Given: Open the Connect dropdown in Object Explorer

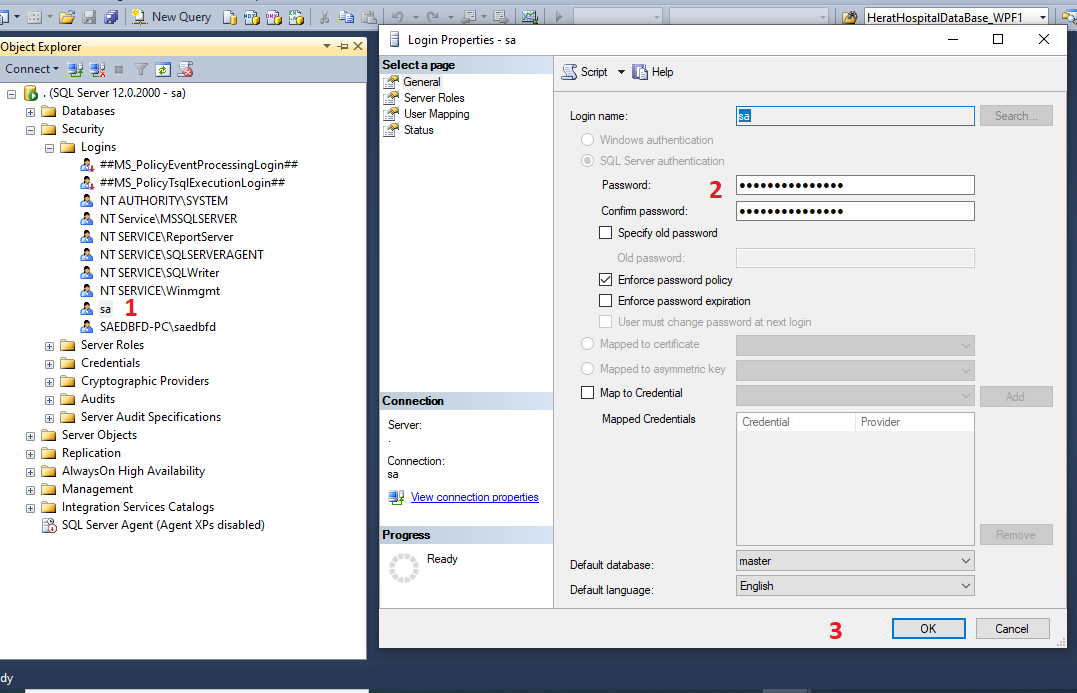Looking at the screenshot, I should (x=32, y=69).
